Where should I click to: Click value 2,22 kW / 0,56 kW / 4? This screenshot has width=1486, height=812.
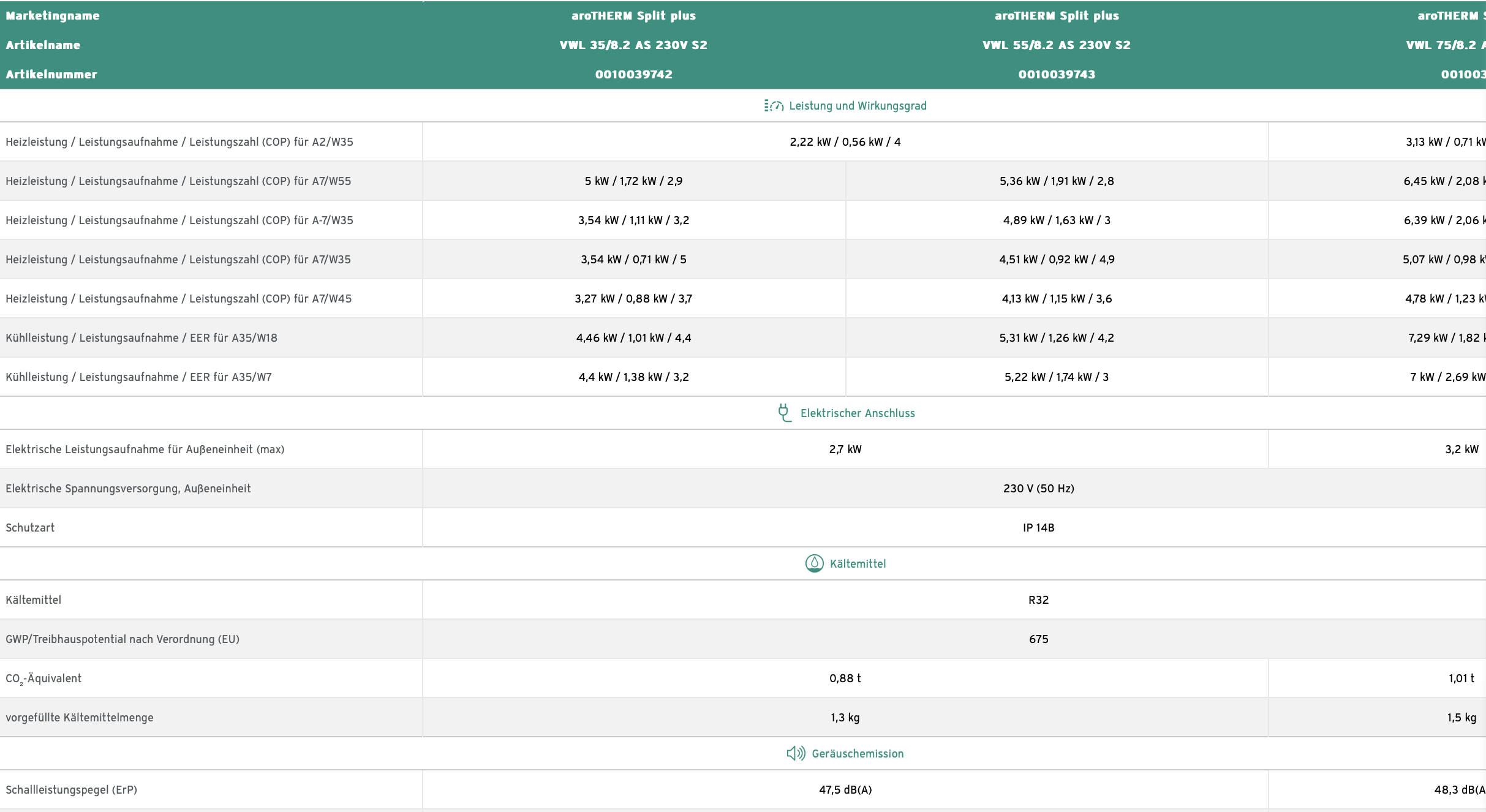[x=845, y=142]
